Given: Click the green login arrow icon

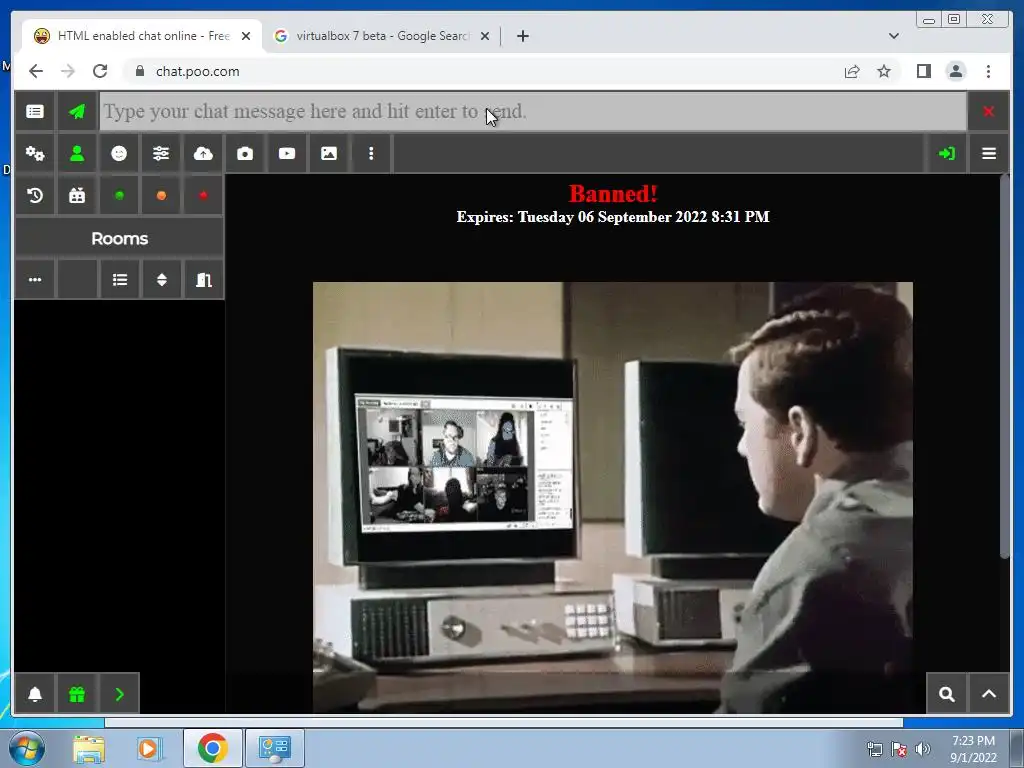Looking at the screenshot, I should click(946, 153).
